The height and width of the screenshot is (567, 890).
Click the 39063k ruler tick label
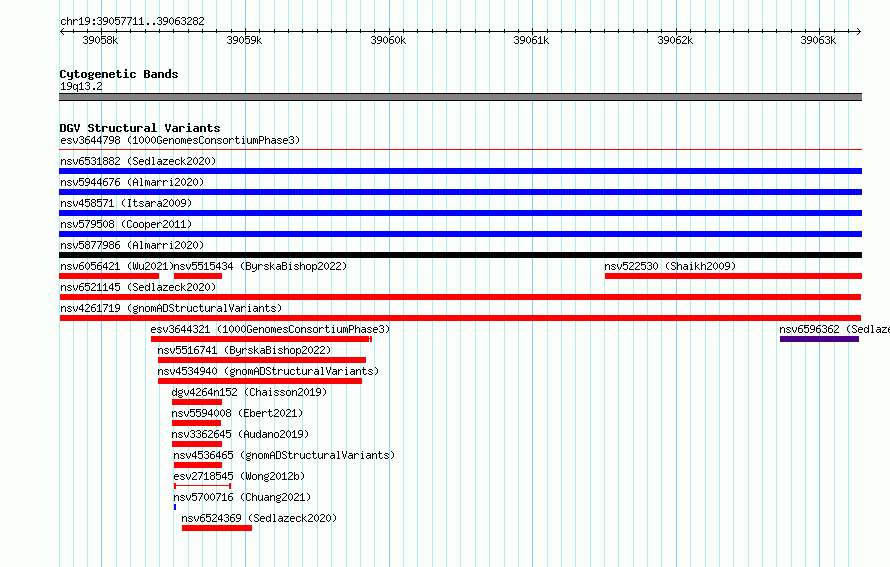(x=818, y=40)
